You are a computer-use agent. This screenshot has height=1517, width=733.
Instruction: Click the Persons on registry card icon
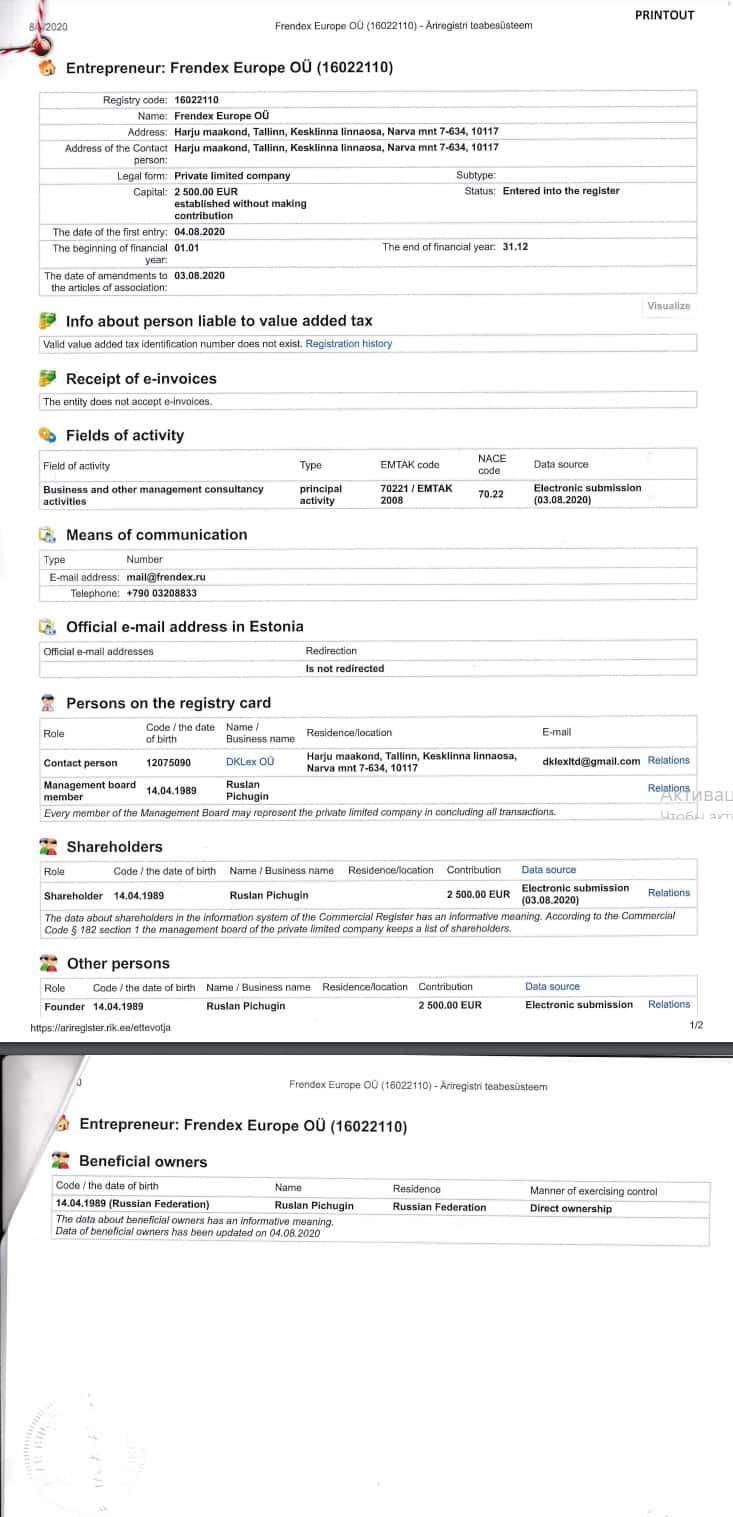[47, 702]
